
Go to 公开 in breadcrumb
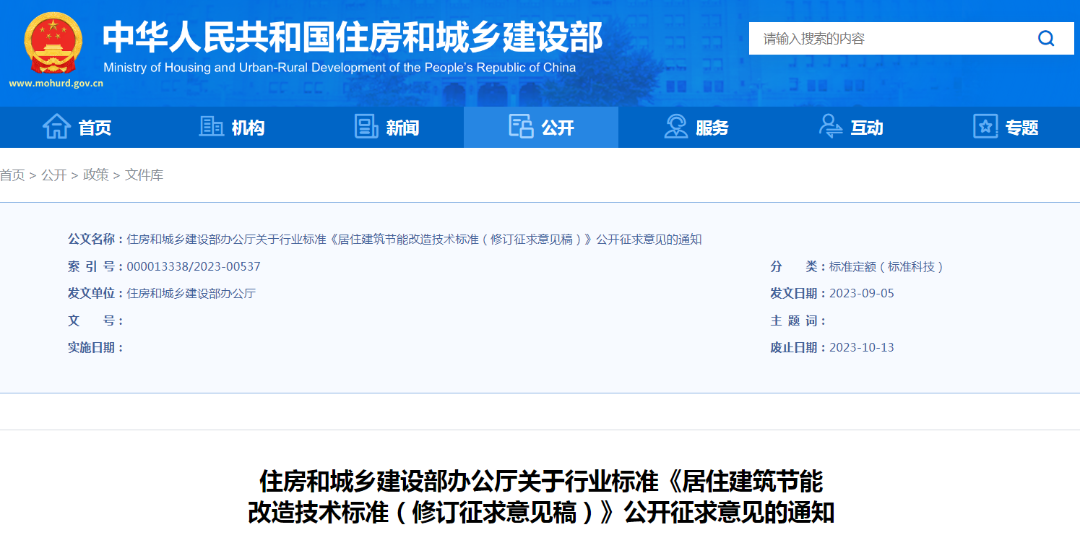tap(54, 175)
